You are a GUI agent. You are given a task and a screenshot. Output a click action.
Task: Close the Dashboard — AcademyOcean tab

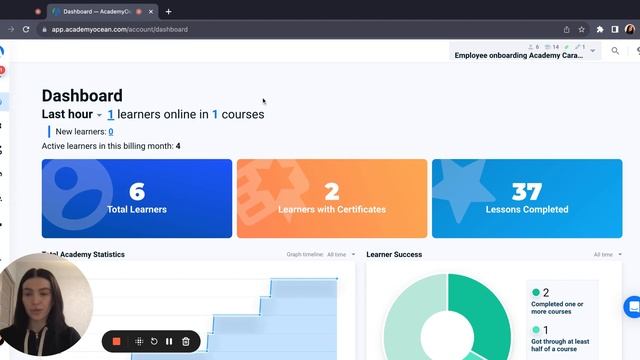[x=151, y=12]
